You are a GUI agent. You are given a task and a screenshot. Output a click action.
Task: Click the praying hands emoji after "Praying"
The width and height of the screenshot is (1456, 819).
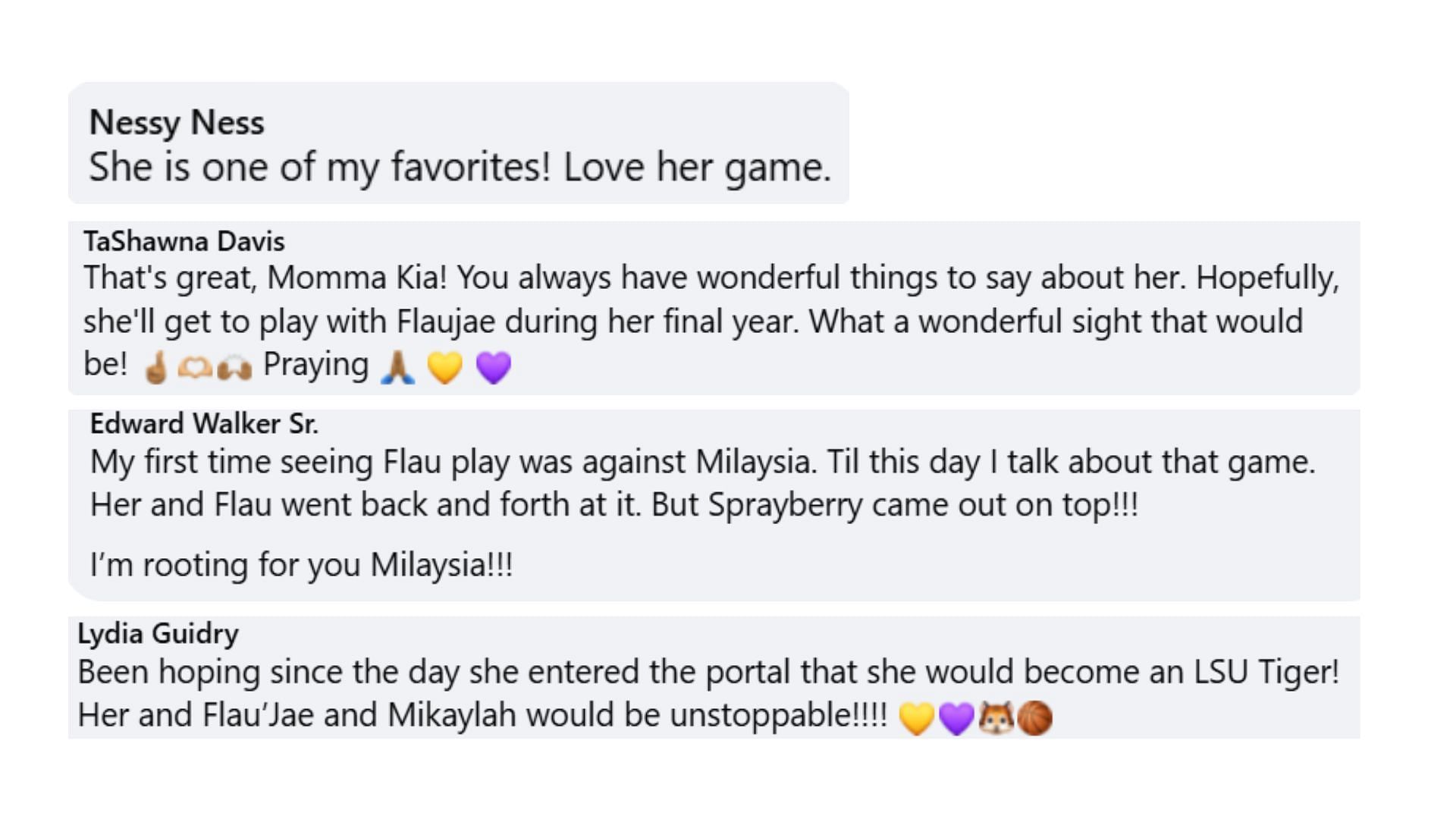(397, 367)
